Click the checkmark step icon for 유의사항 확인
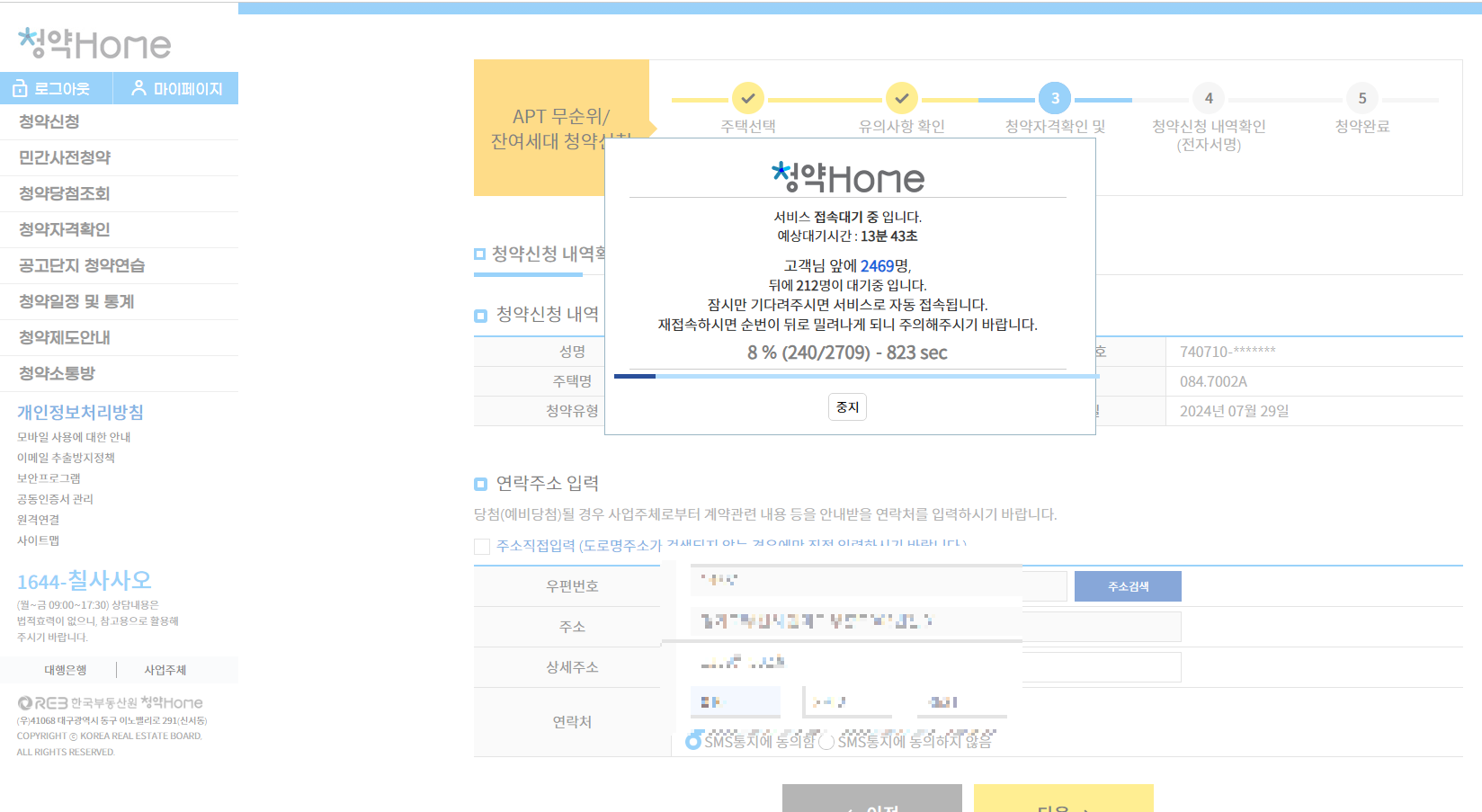1482x812 pixels. point(901,98)
